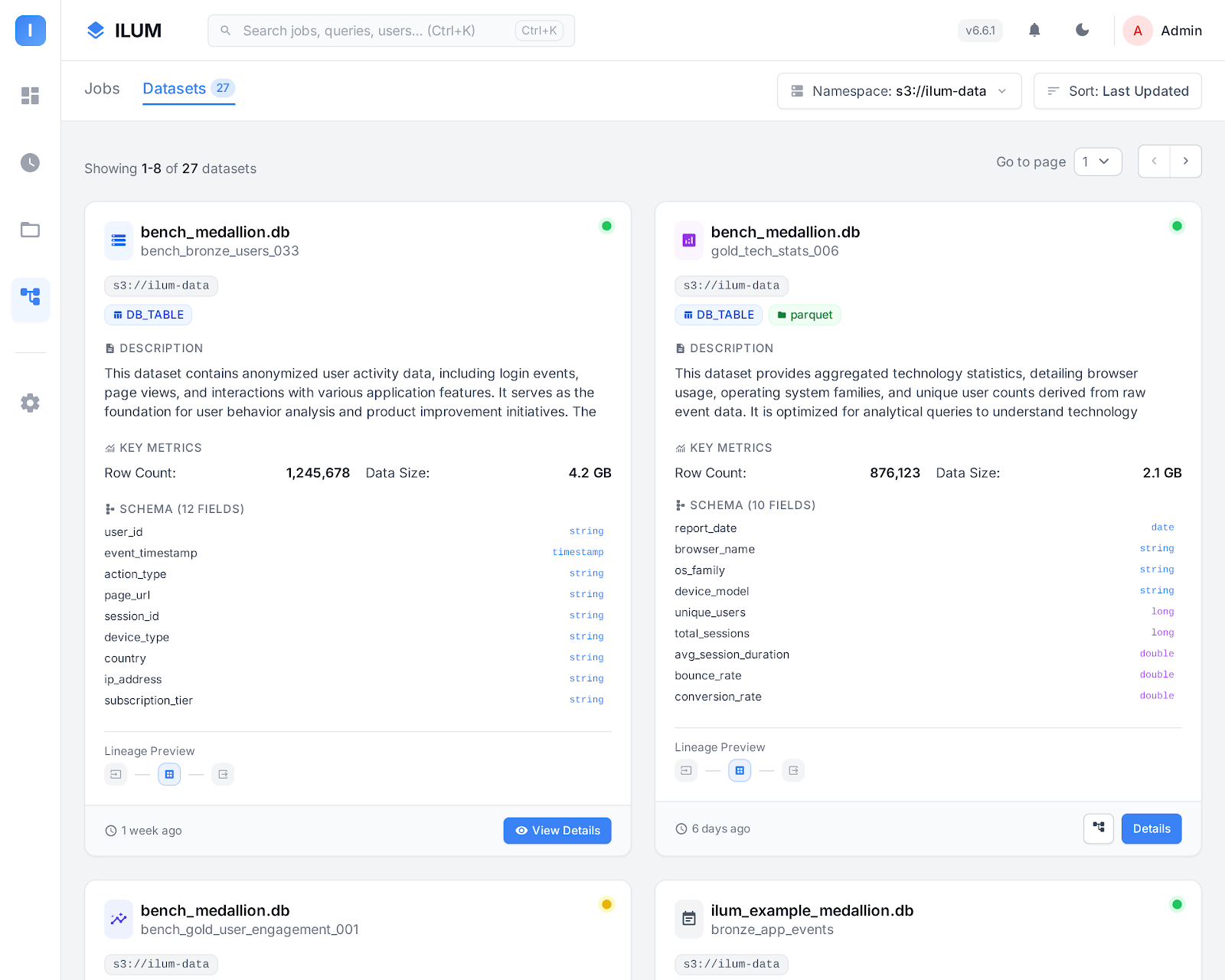Open the Namespace dropdown
1225x980 pixels.
pos(899,91)
